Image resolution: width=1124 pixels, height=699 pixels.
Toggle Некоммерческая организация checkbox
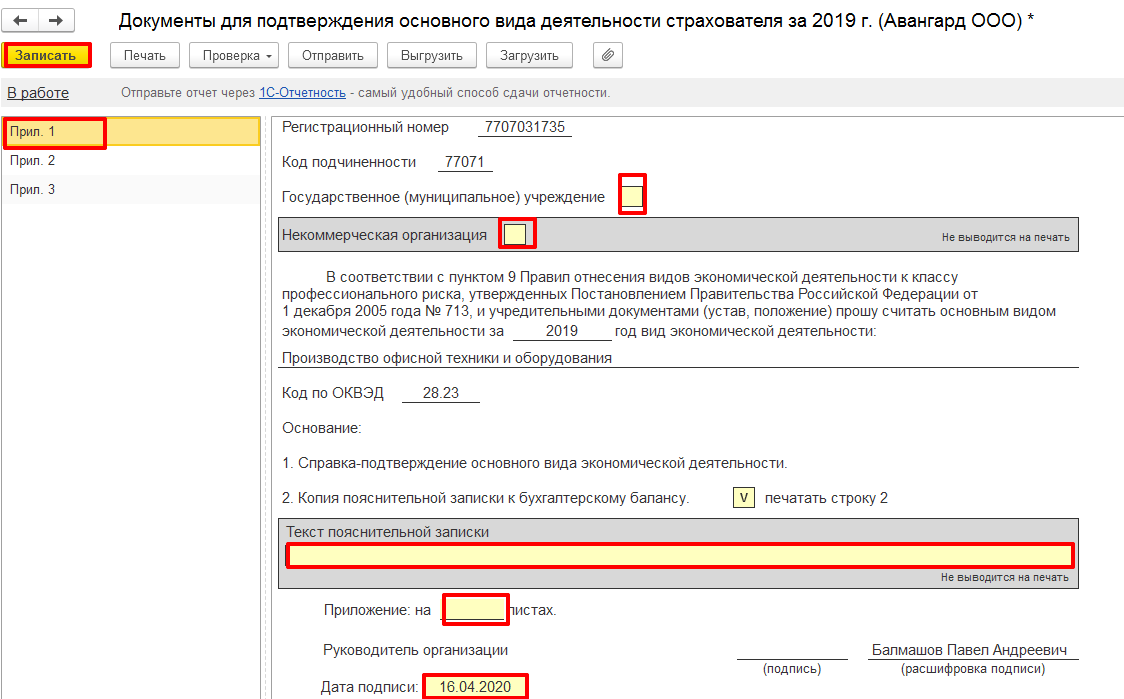pyautogui.click(x=515, y=235)
